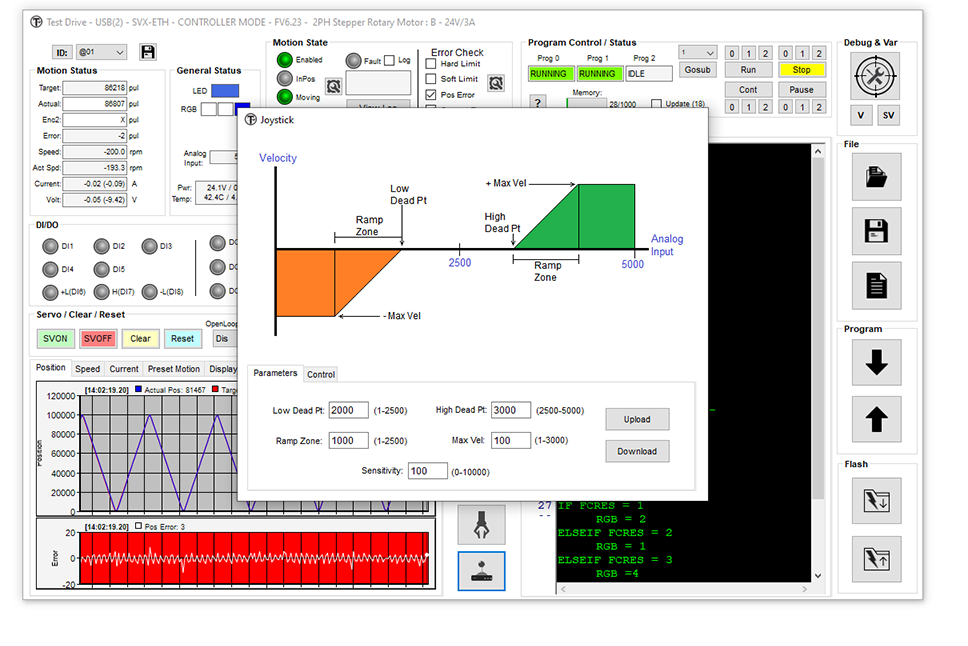The width and height of the screenshot is (968, 646).
Task: Click the document icon in File panel
Action: pos(876,285)
